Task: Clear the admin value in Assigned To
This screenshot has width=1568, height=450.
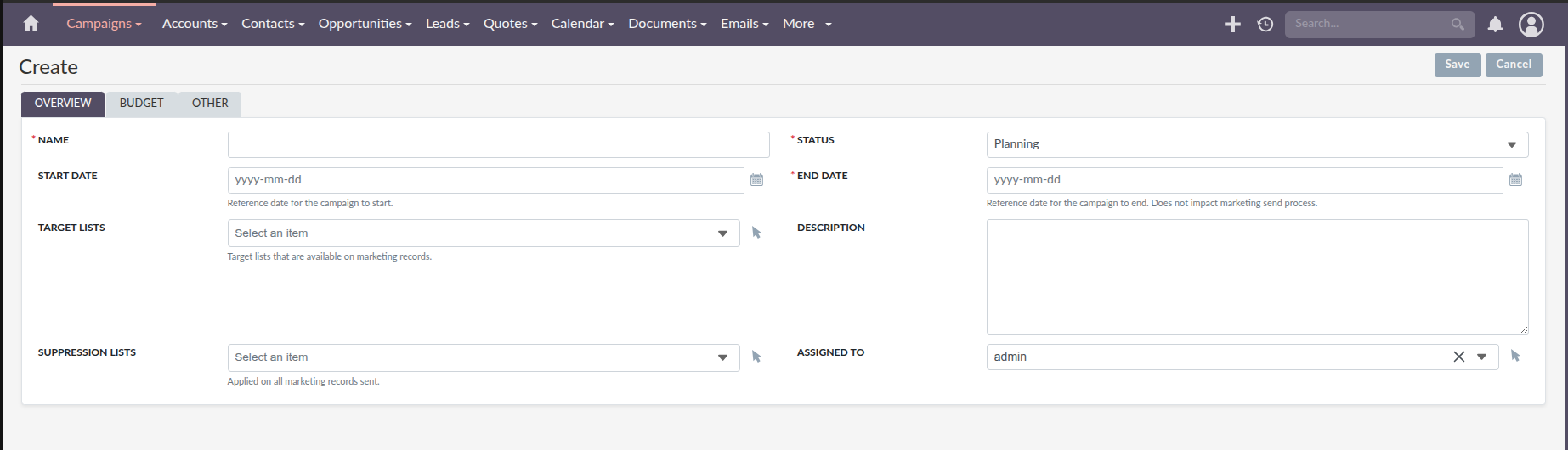Action: point(1458,357)
